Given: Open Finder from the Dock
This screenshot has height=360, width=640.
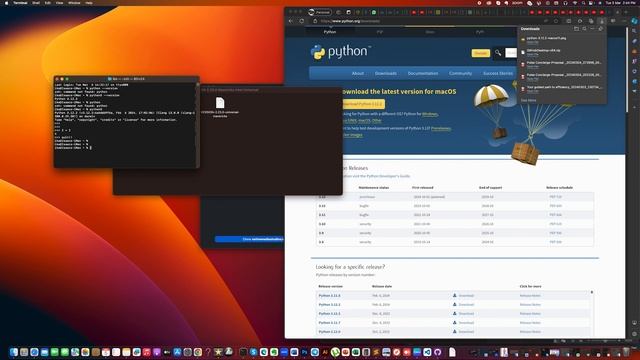Looking at the screenshot, I should [x=14, y=352].
